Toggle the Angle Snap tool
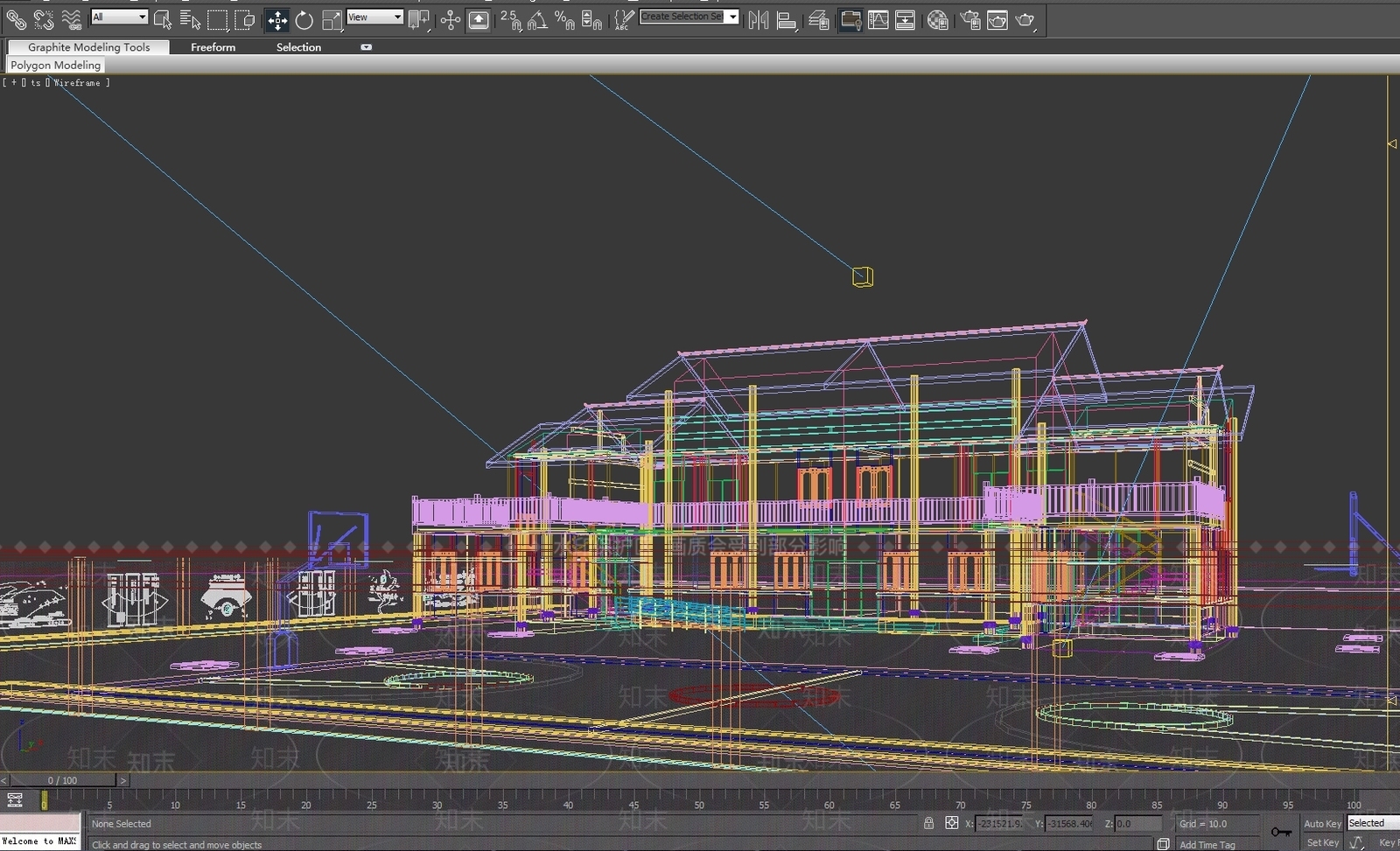The width and height of the screenshot is (1400, 851). point(537,19)
